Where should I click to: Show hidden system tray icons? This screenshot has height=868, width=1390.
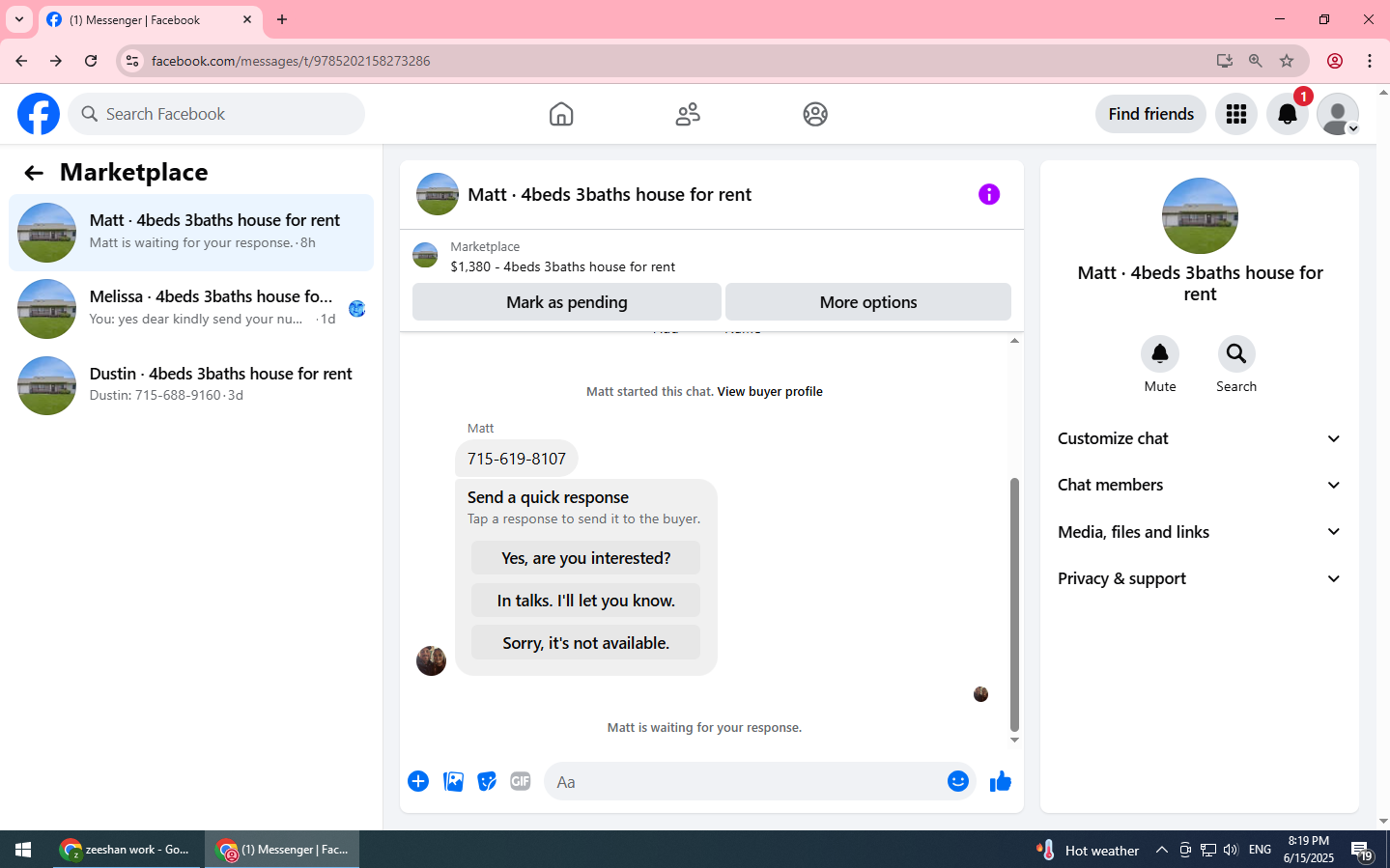(1162, 850)
